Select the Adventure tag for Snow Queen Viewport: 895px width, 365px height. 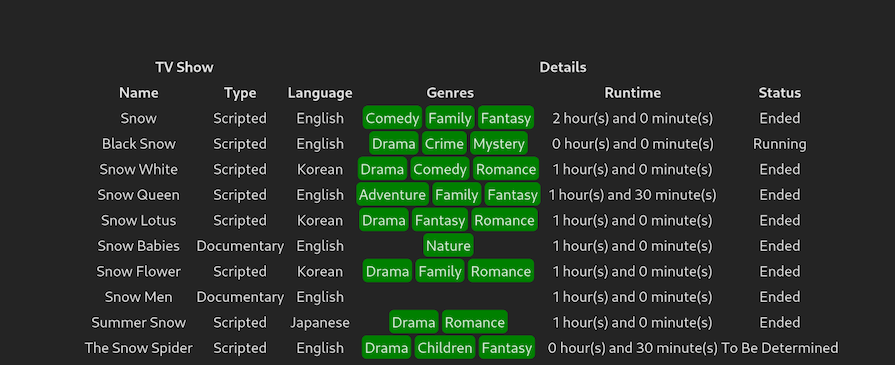pos(392,195)
